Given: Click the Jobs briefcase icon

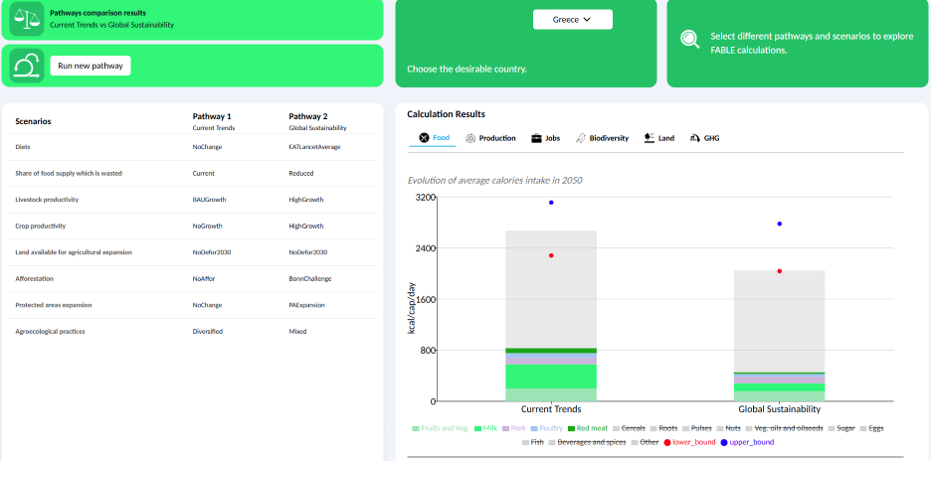Looking at the screenshot, I should coord(536,138).
